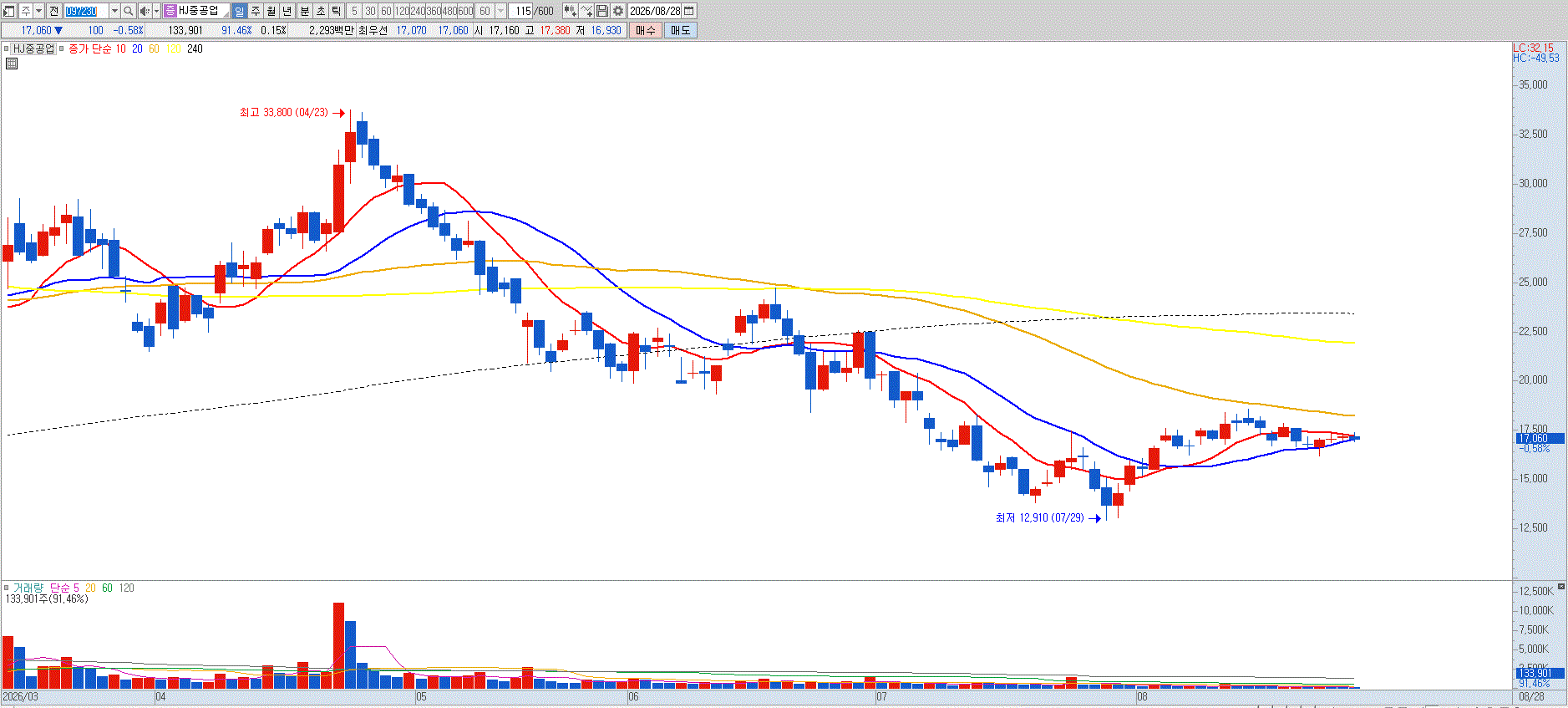Select the 일 daily period button
This screenshot has width=1568, height=708.
point(240,11)
